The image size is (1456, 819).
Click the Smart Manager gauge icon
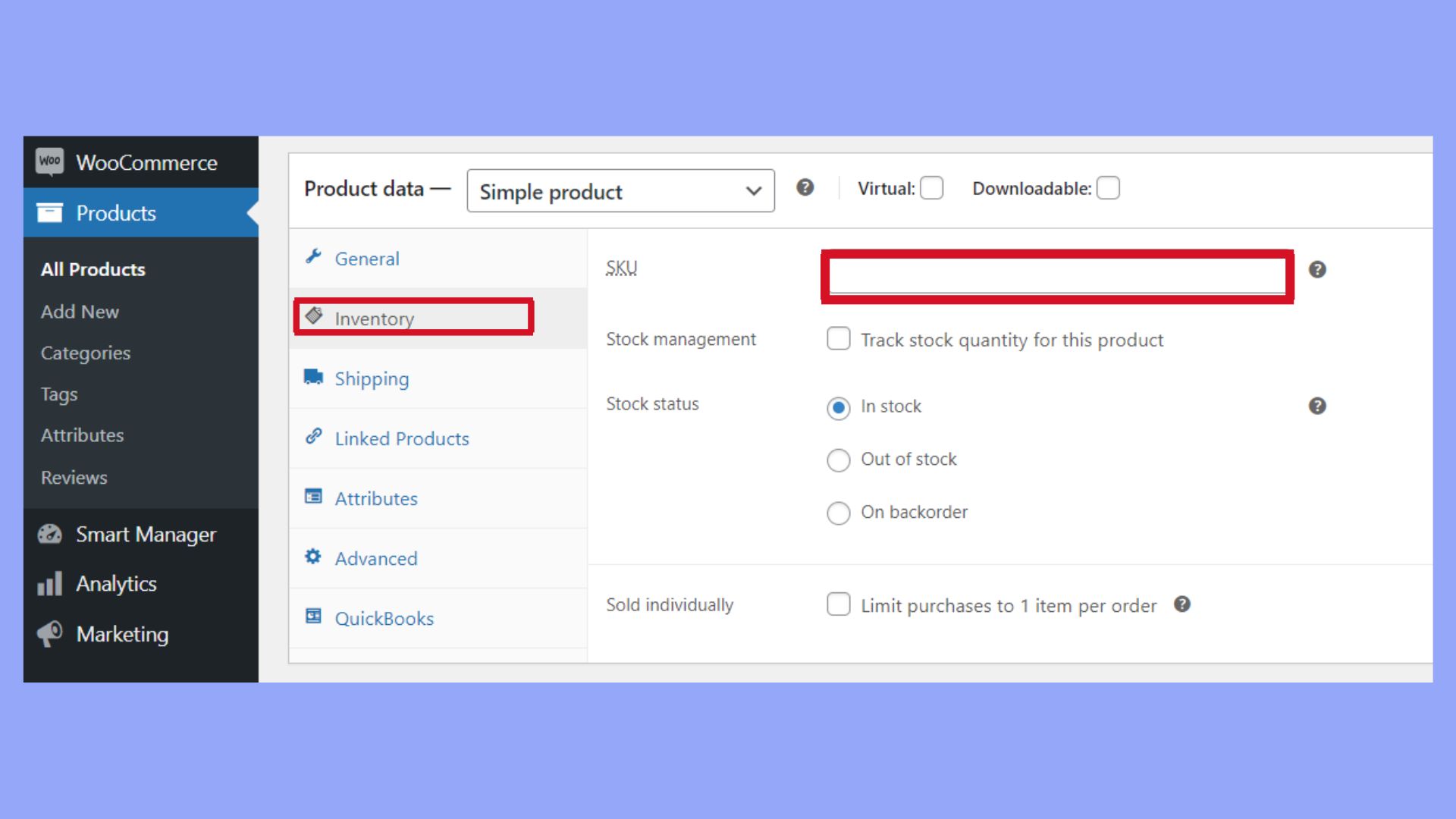[x=50, y=535]
